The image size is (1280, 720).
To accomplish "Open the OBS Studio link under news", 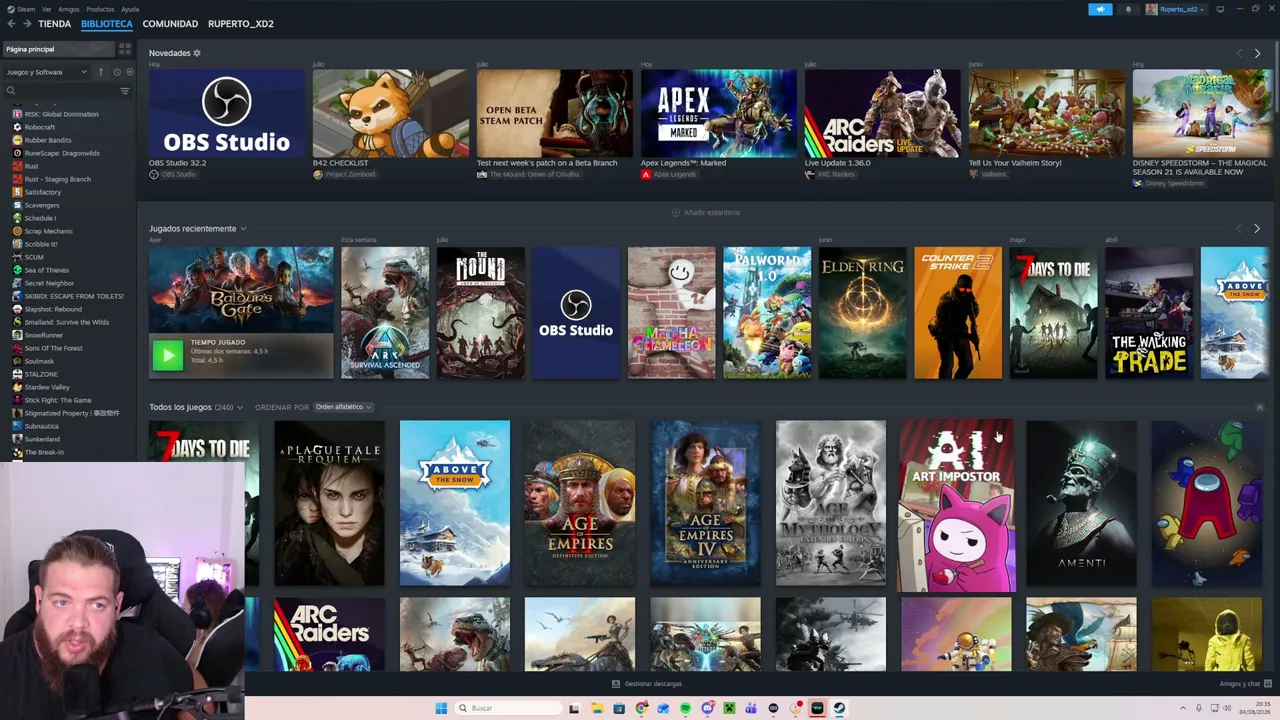I will pyautogui.click(x=173, y=174).
